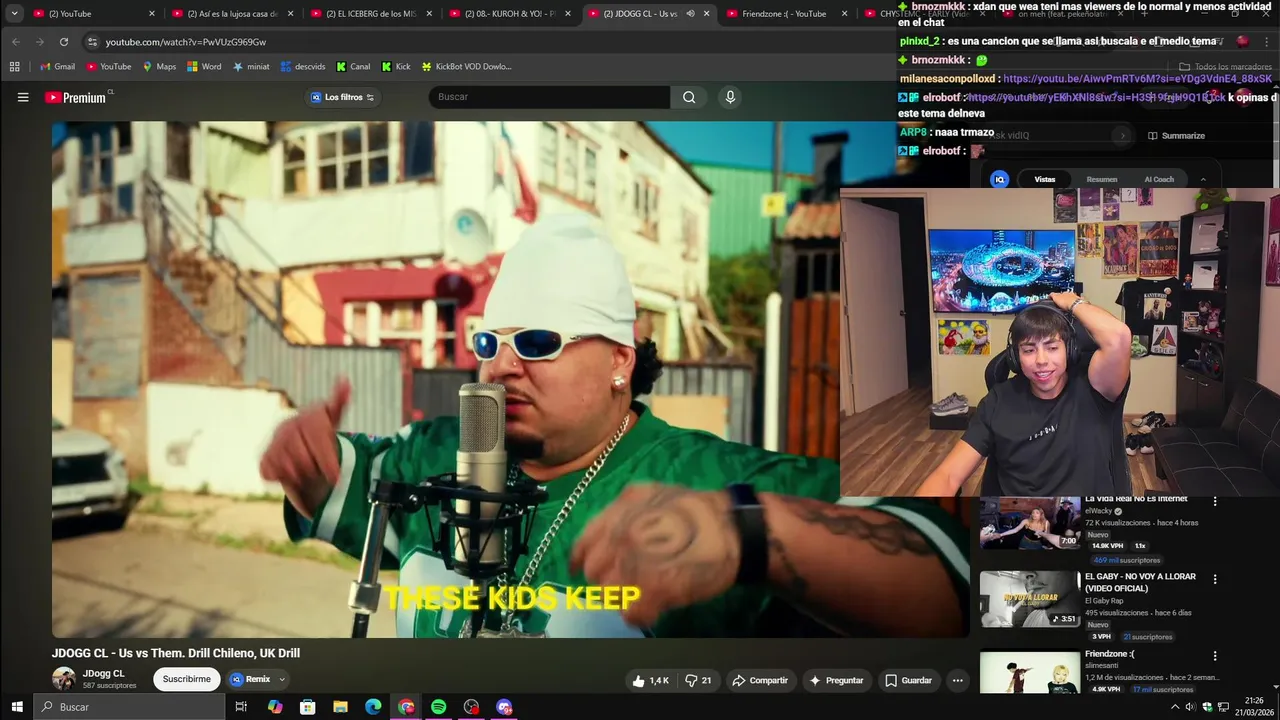
Task: Open the YouTube hamburger guide menu
Action: [23, 97]
